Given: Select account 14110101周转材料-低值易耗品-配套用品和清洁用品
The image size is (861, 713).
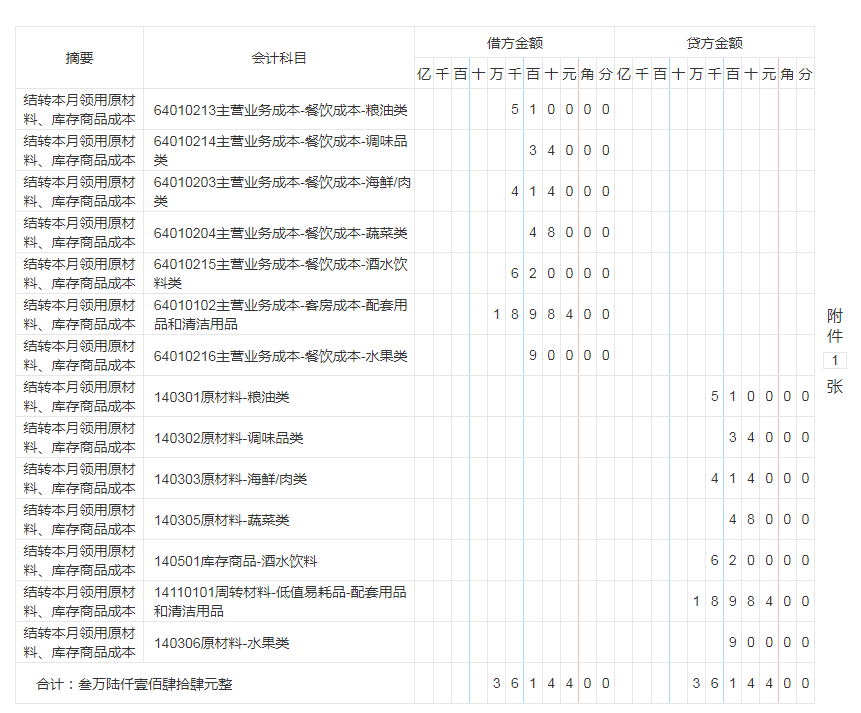Looking at the screenshot, I should [x=280, y=601].
